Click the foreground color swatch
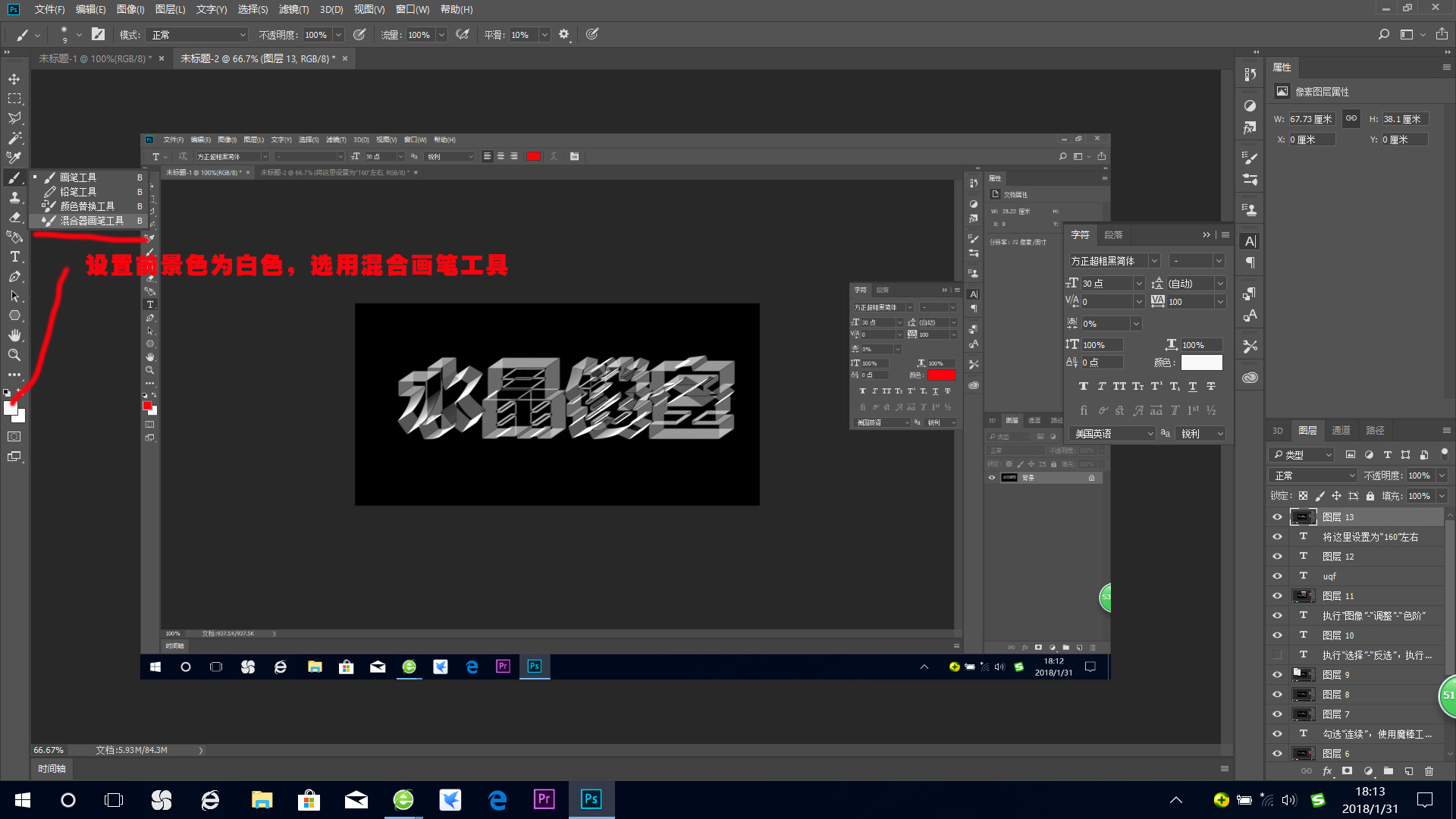The width and height of the screenshot is (1456, 819). 10,409
